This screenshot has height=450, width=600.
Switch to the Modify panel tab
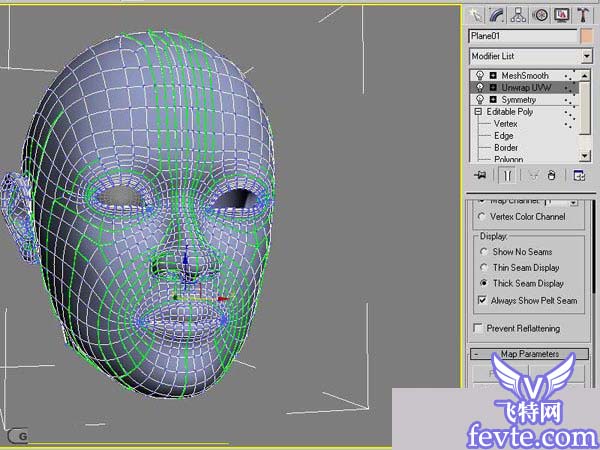(497, 14)
